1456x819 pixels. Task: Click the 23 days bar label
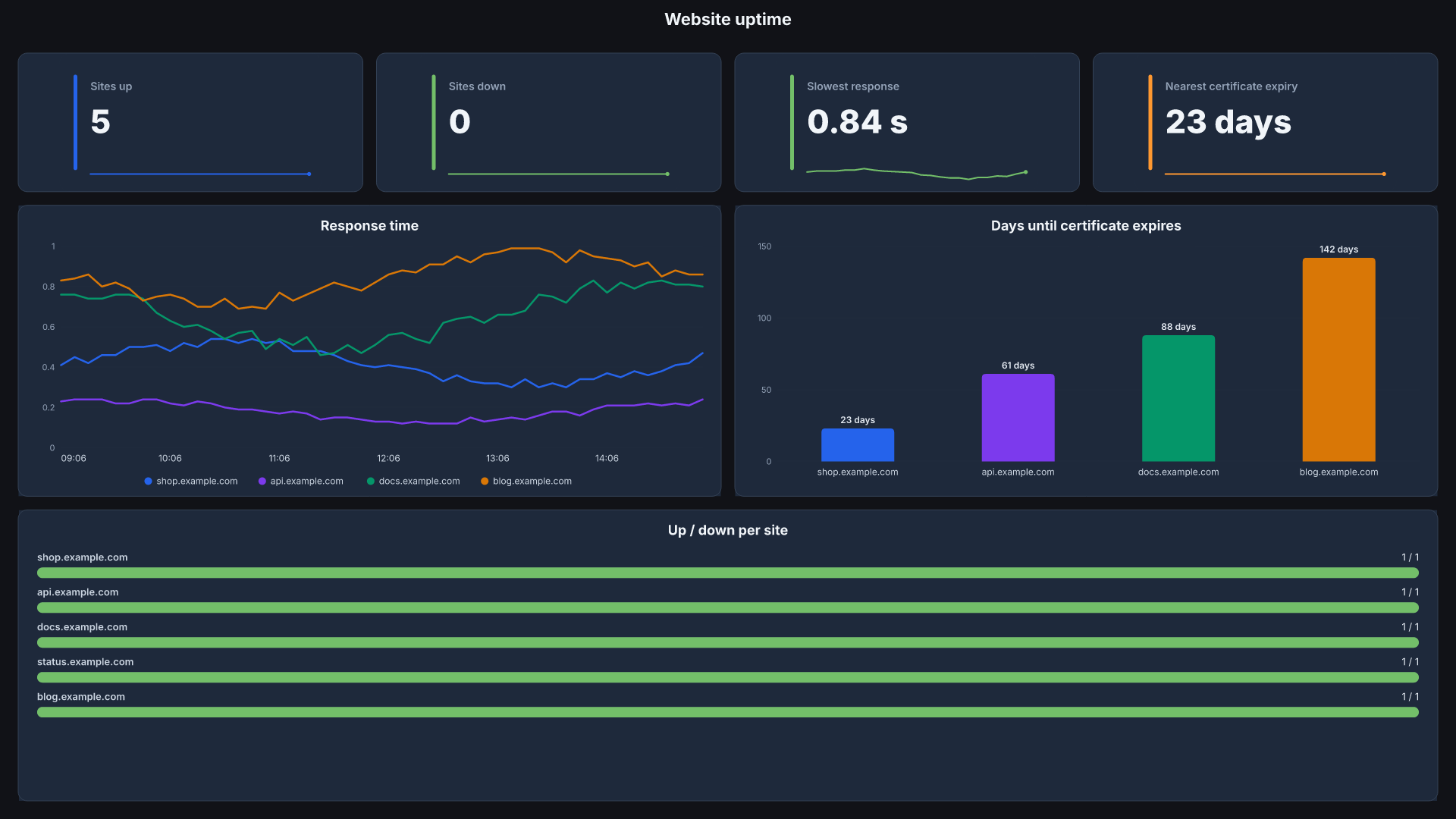[858, 419]
